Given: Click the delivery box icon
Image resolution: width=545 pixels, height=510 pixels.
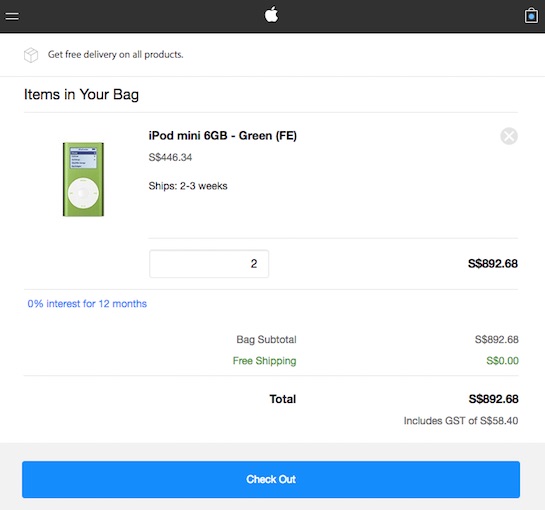Looking at the screenshot, I should point(31,55).
